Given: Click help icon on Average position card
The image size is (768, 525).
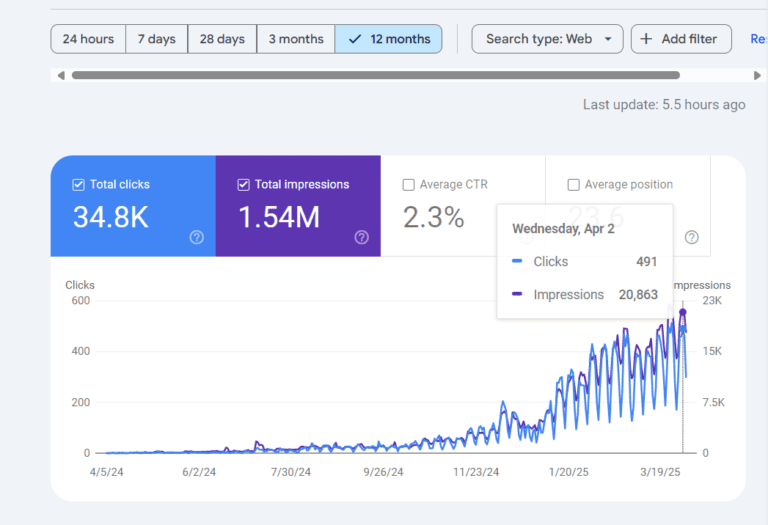Looking at the screenshot, I should (691, 237).
